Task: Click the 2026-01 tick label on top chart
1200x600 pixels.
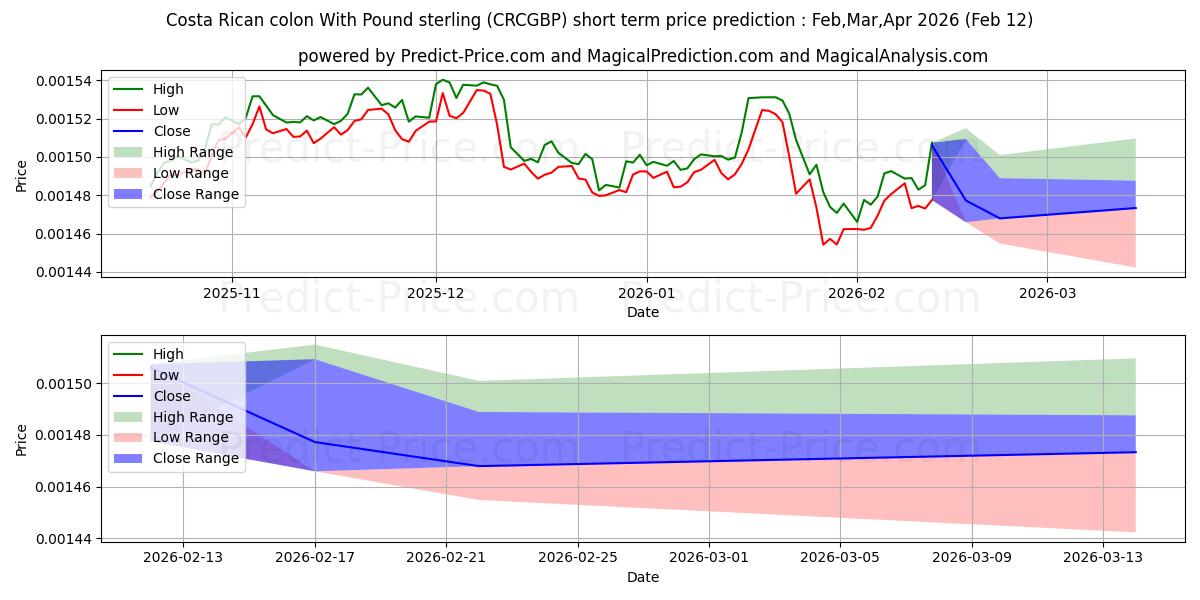Action: (x=646, y=293)
